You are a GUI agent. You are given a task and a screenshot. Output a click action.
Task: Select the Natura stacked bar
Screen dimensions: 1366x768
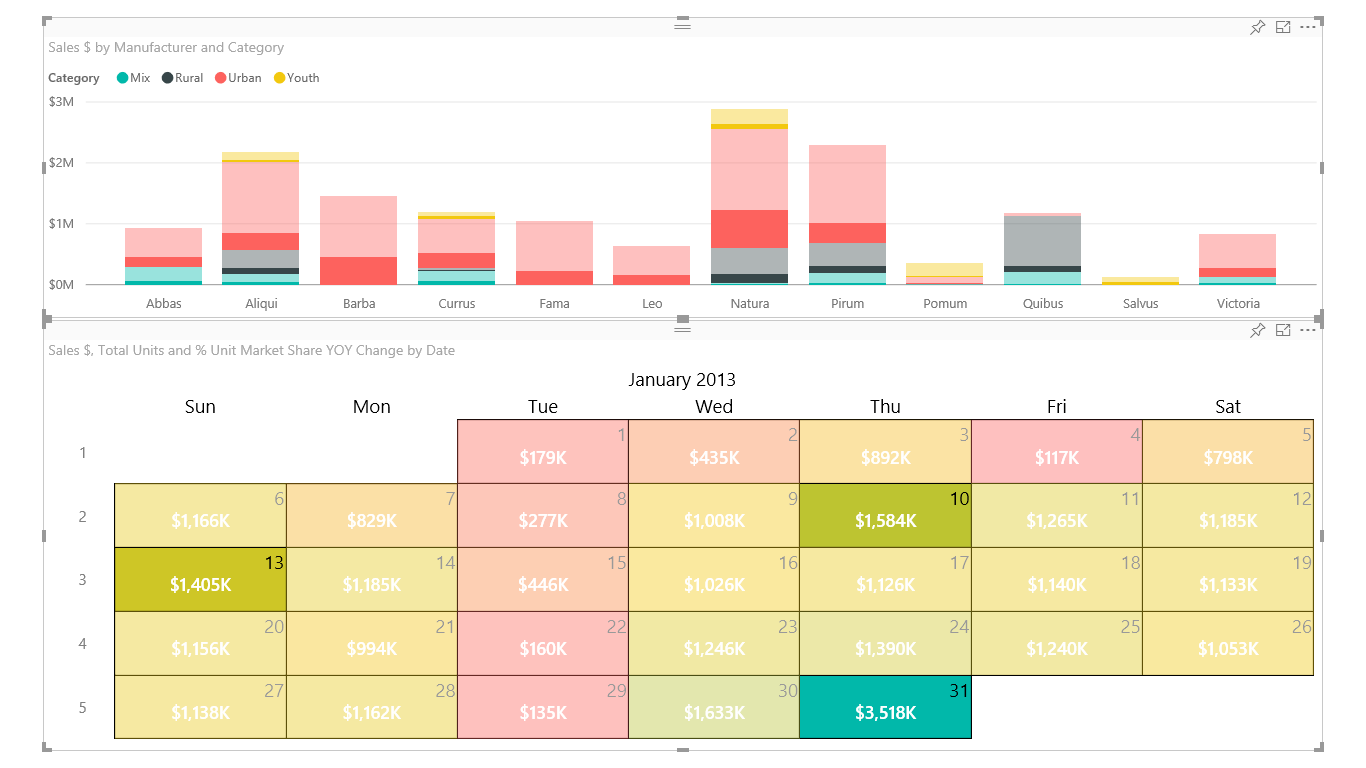click(x=750, y=197)
